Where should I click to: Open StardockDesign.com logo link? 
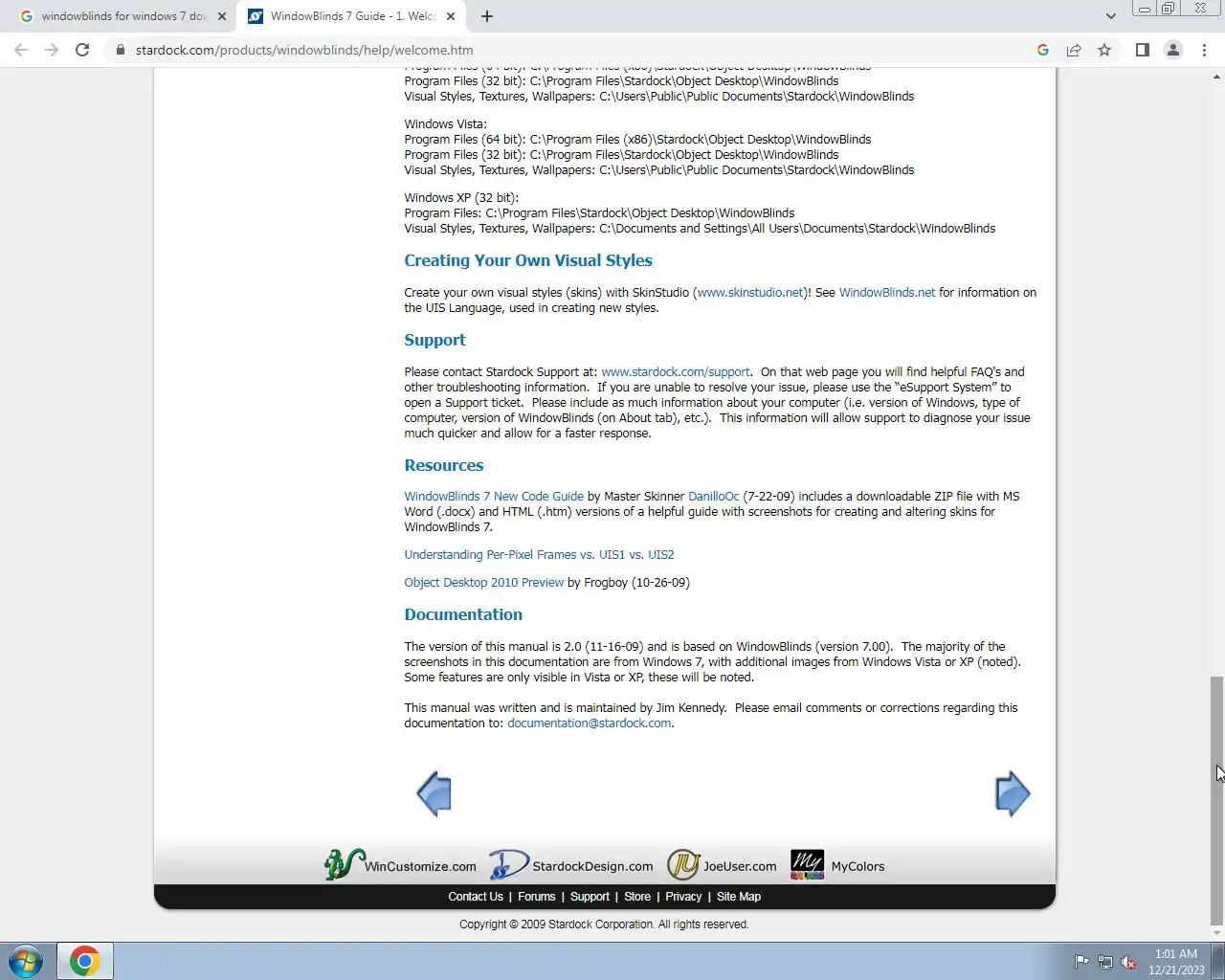(571, 865)
